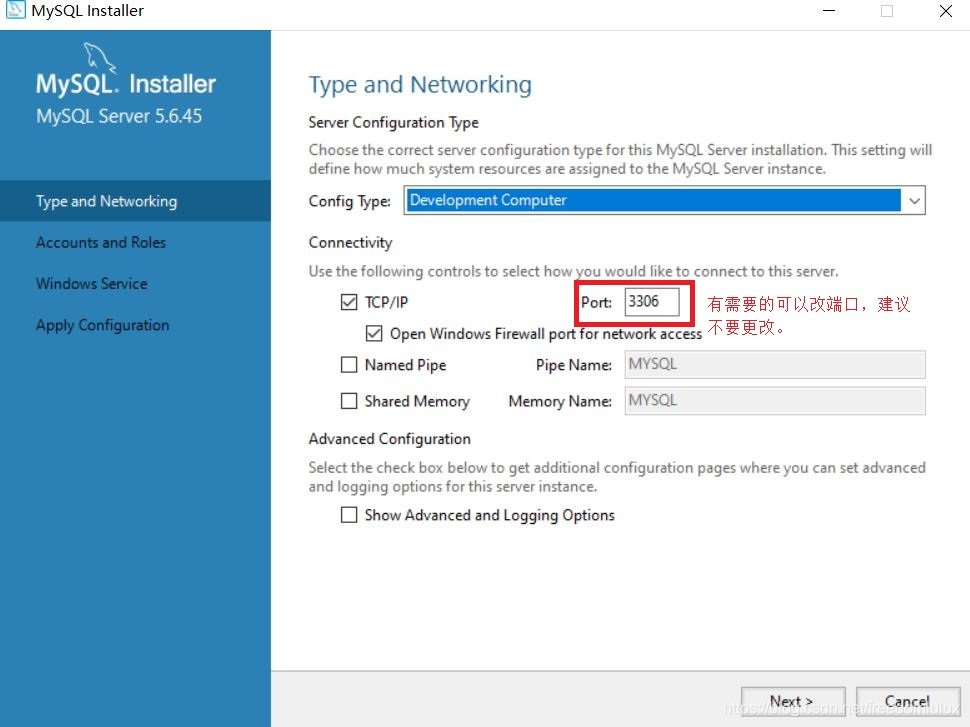The image size is (970, 727).
Task: Click the 'Pipe Name:' label
Action: point(573,365)
